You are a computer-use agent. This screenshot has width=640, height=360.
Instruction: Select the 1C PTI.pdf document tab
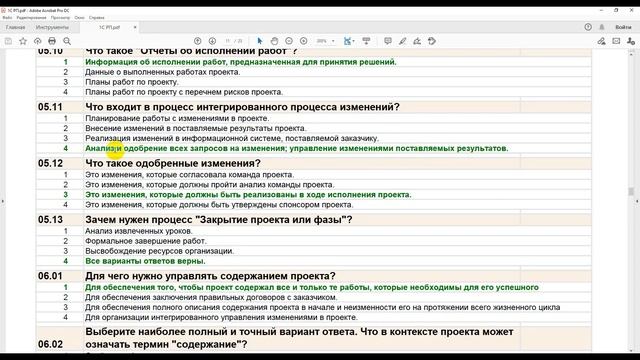point(109,27)
